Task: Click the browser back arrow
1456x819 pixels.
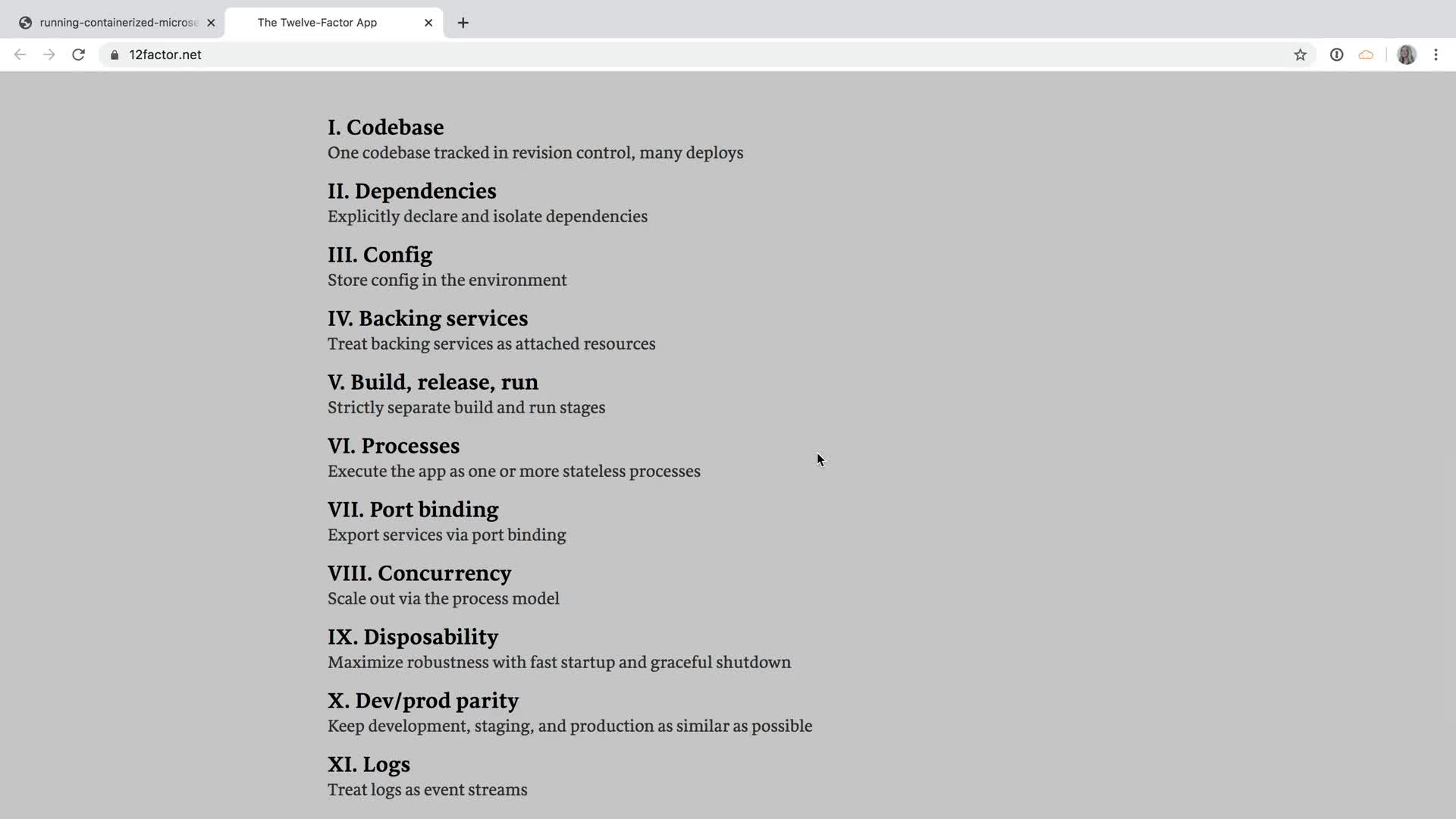Action: point(20,55)
